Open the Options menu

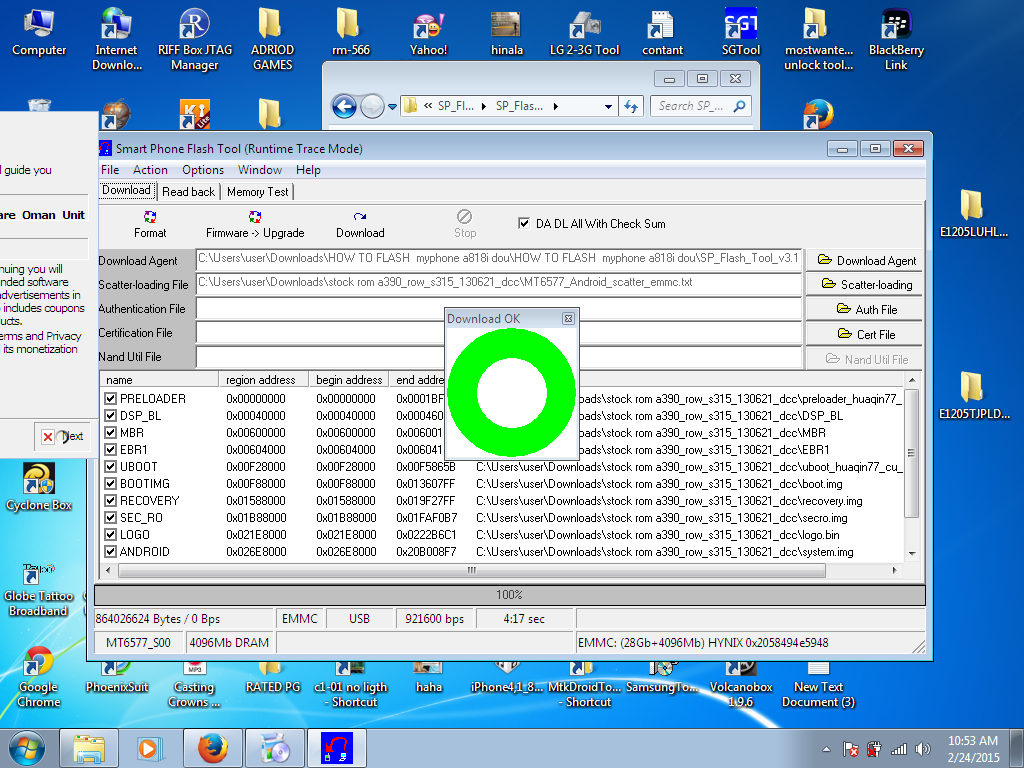(202, 170)
